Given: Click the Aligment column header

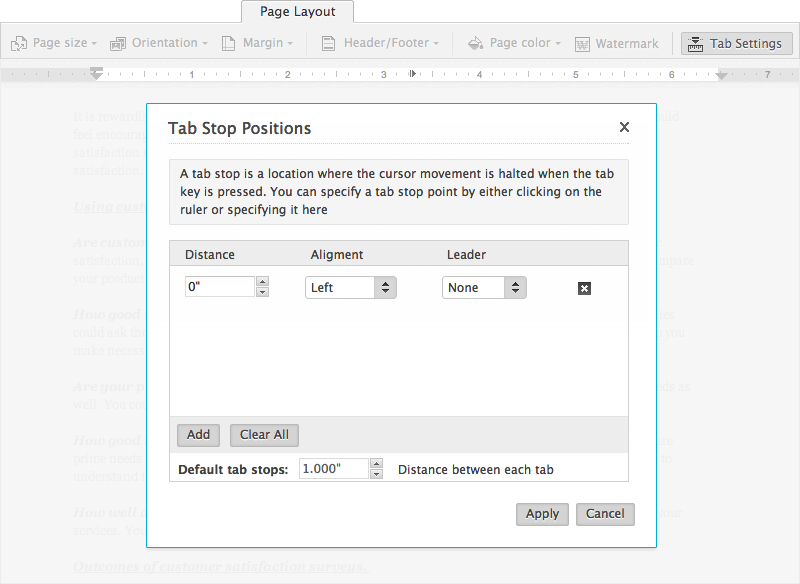Looking at the screenshot, I should tap(337, 255).
